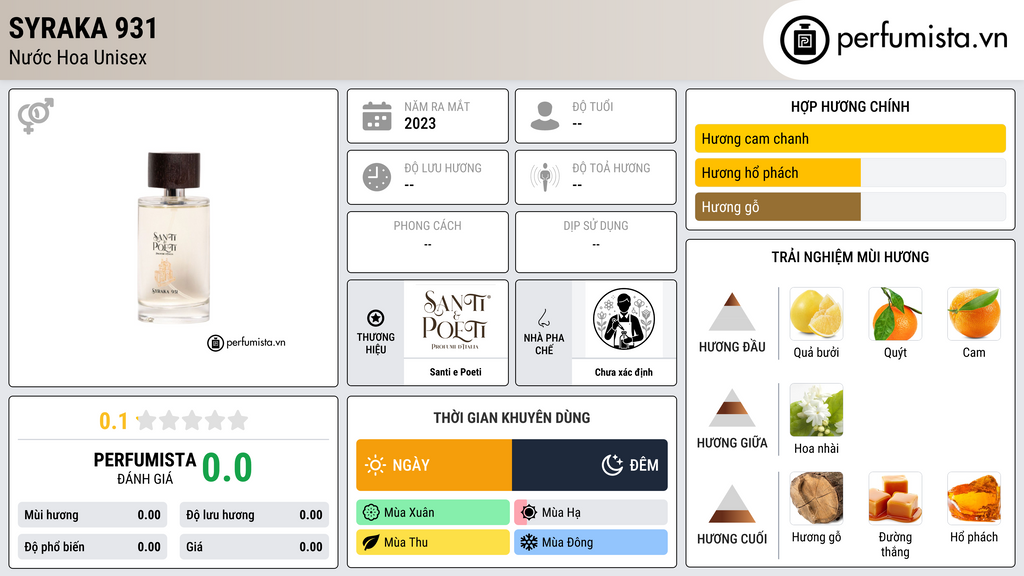Click the perfumista.vn bottle logo icon
Screen dimensions: 1024x576
804,40
